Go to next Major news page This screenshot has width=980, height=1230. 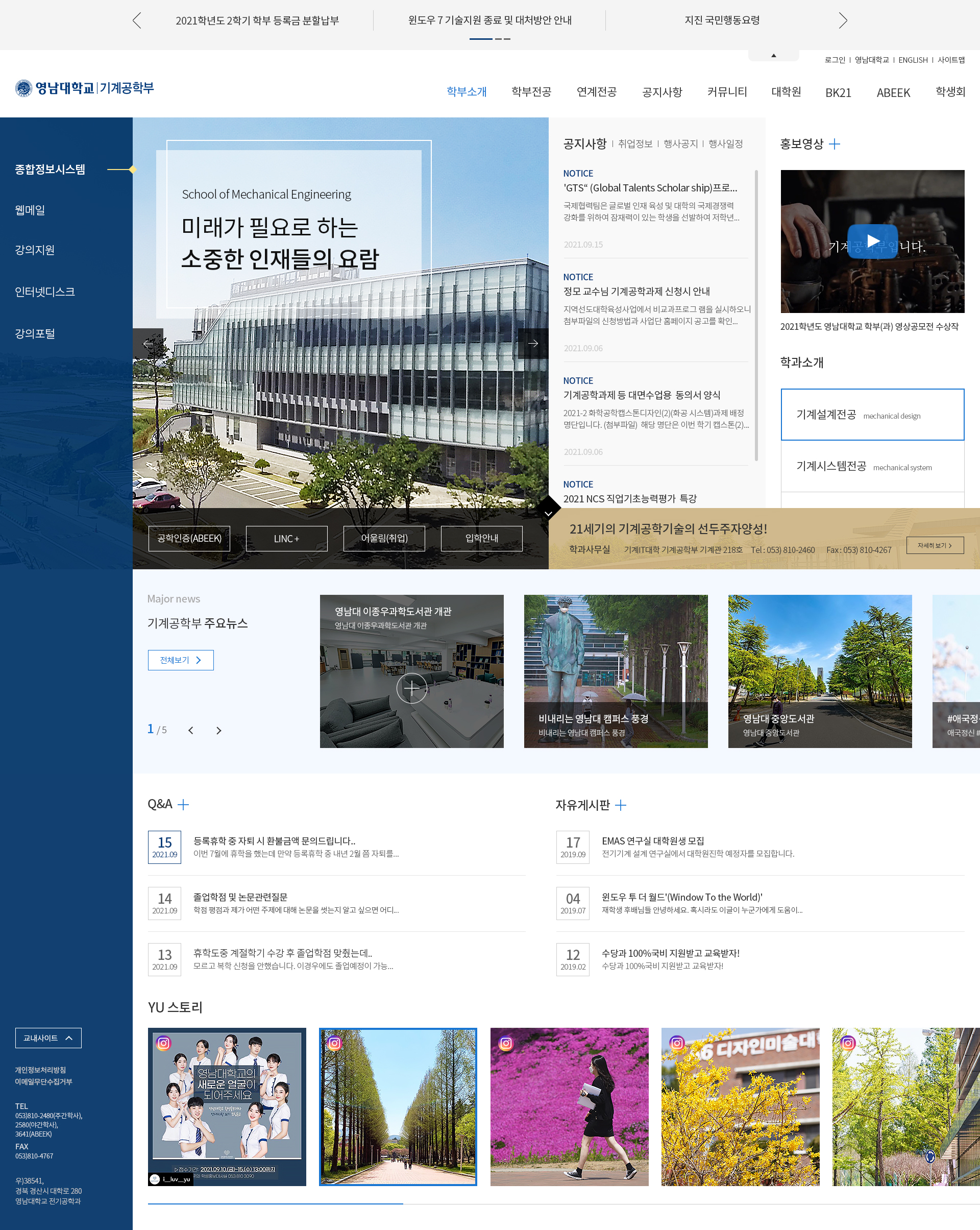click(x=218, y=730)
